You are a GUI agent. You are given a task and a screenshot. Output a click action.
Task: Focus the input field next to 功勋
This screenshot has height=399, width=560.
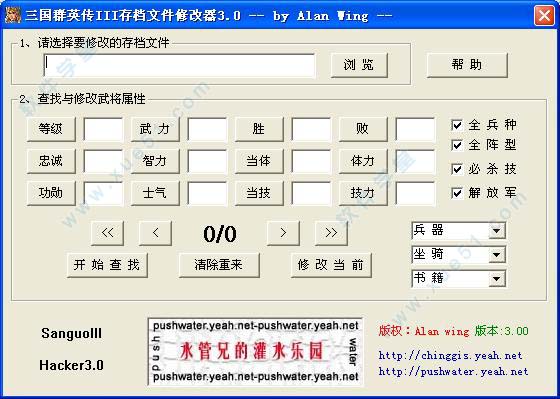(x=103, y=194)
